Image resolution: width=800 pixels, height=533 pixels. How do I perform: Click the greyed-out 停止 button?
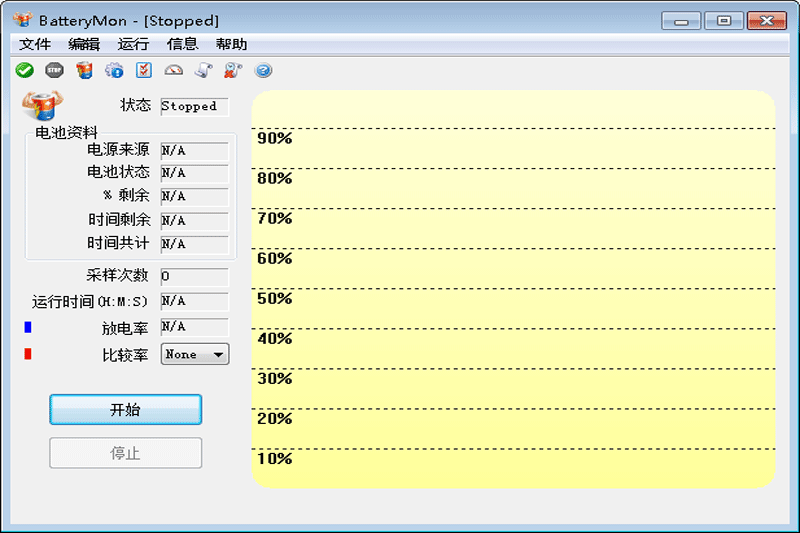[126, 453]
